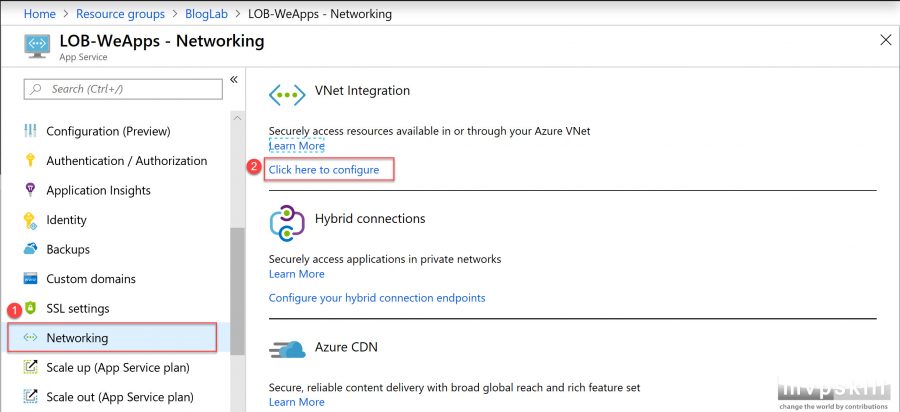
Task: Focus the Search (Ctrl+/) field
Action: (123, 89)
